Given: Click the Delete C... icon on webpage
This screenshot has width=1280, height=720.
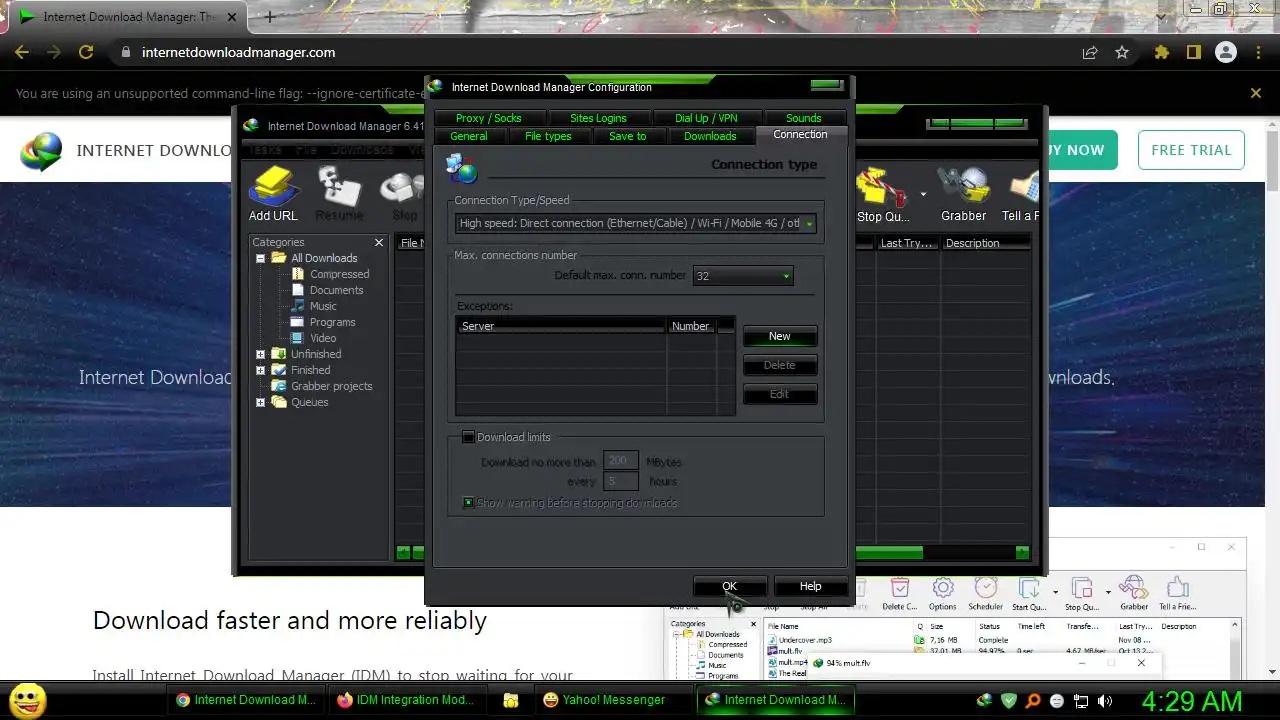Looking at the screenshot, I should [899, 593].
